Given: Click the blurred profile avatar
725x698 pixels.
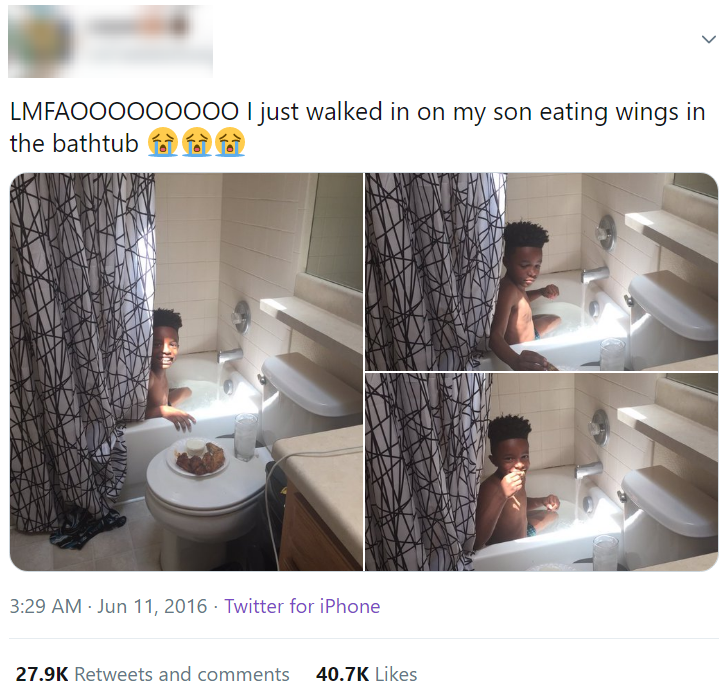Looking at the screenshot, I should point(41,40).
